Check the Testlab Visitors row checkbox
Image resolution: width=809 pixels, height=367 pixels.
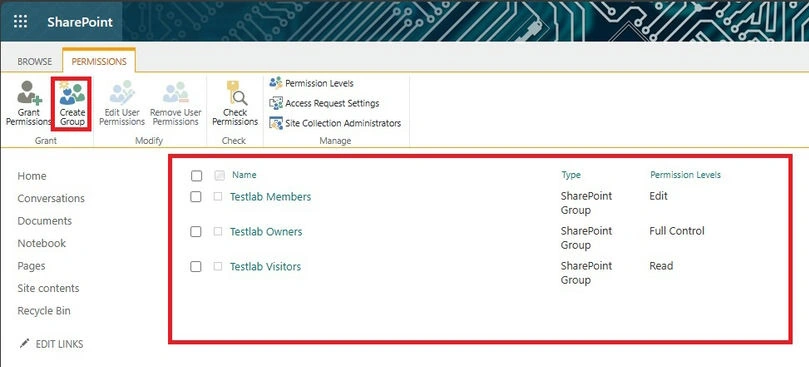pyautogui.click(x=196, y=267)
